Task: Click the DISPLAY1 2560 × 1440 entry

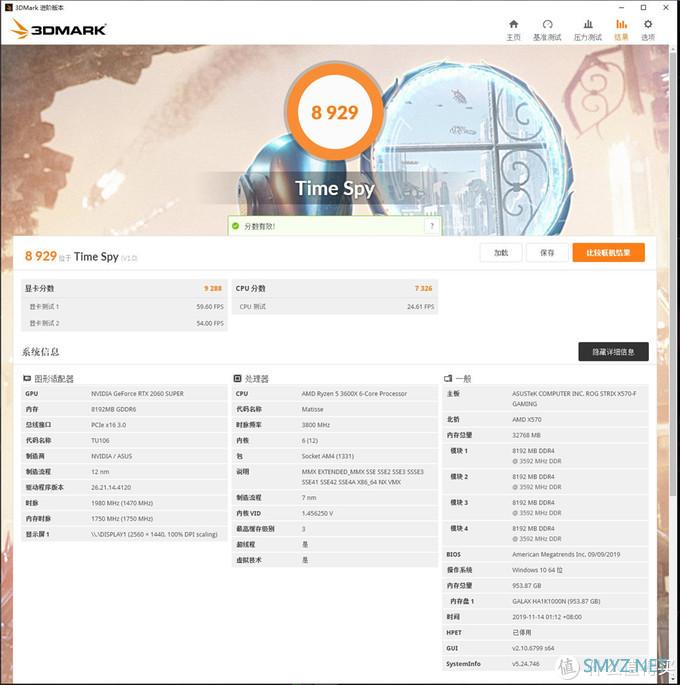Action: pos(154,534)
